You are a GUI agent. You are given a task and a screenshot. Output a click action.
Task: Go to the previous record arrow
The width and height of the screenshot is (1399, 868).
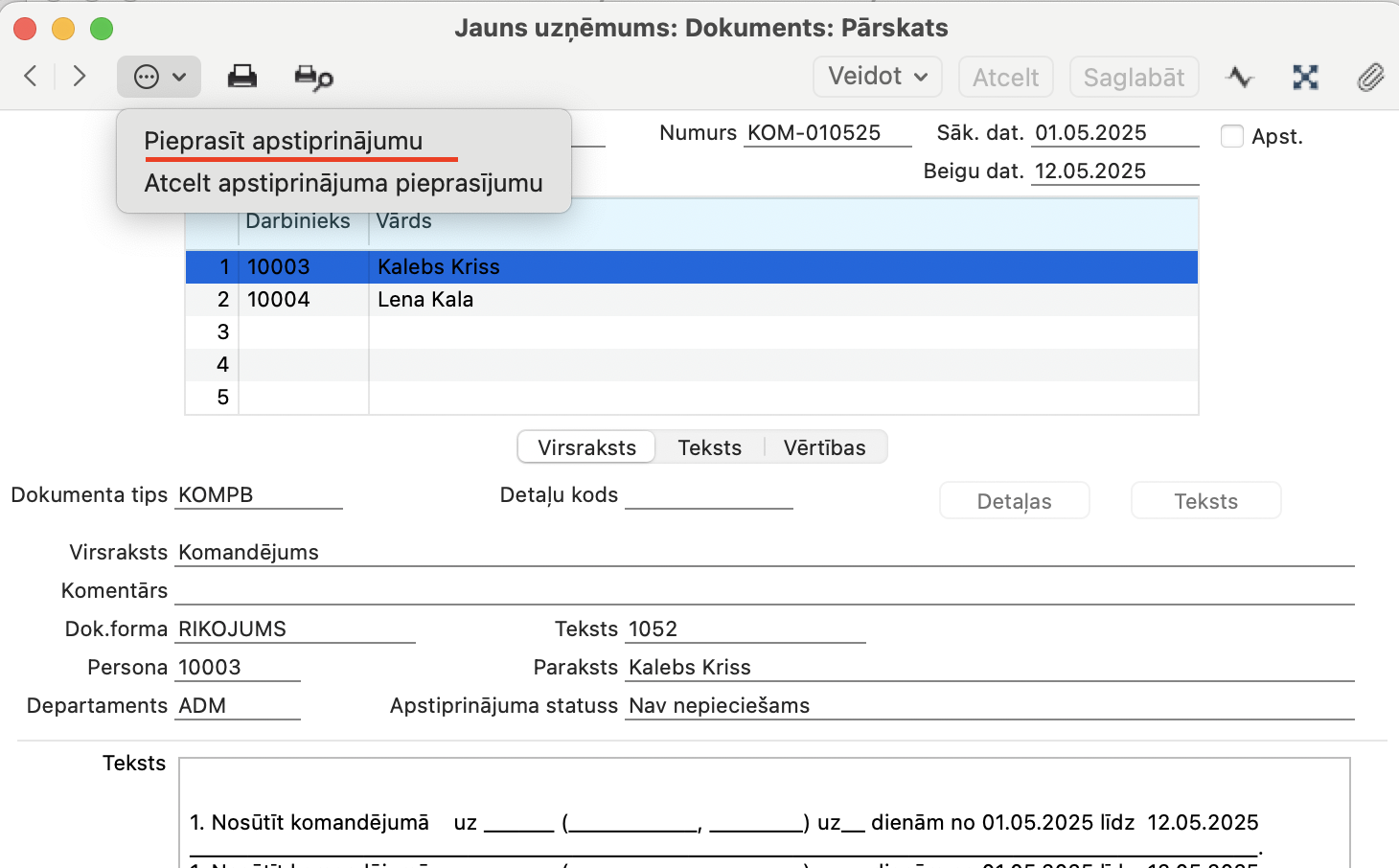pyautogui.click(x=31, y=76)
